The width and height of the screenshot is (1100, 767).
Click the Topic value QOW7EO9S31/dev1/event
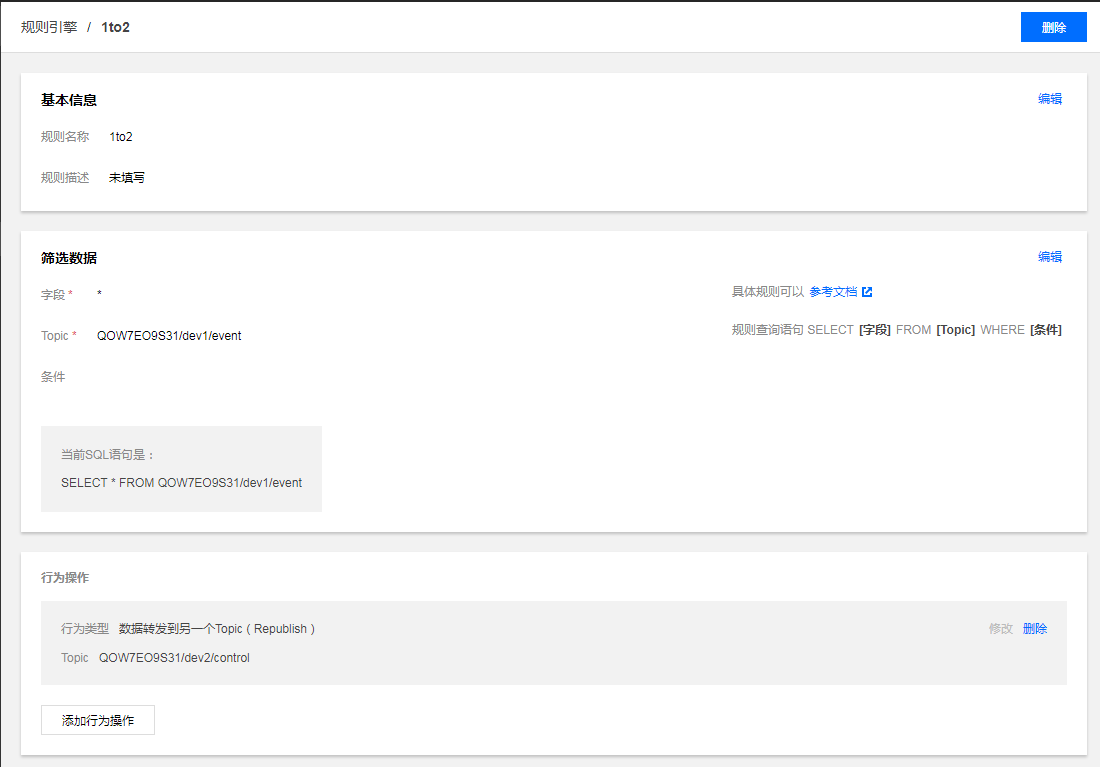[169, 336]
